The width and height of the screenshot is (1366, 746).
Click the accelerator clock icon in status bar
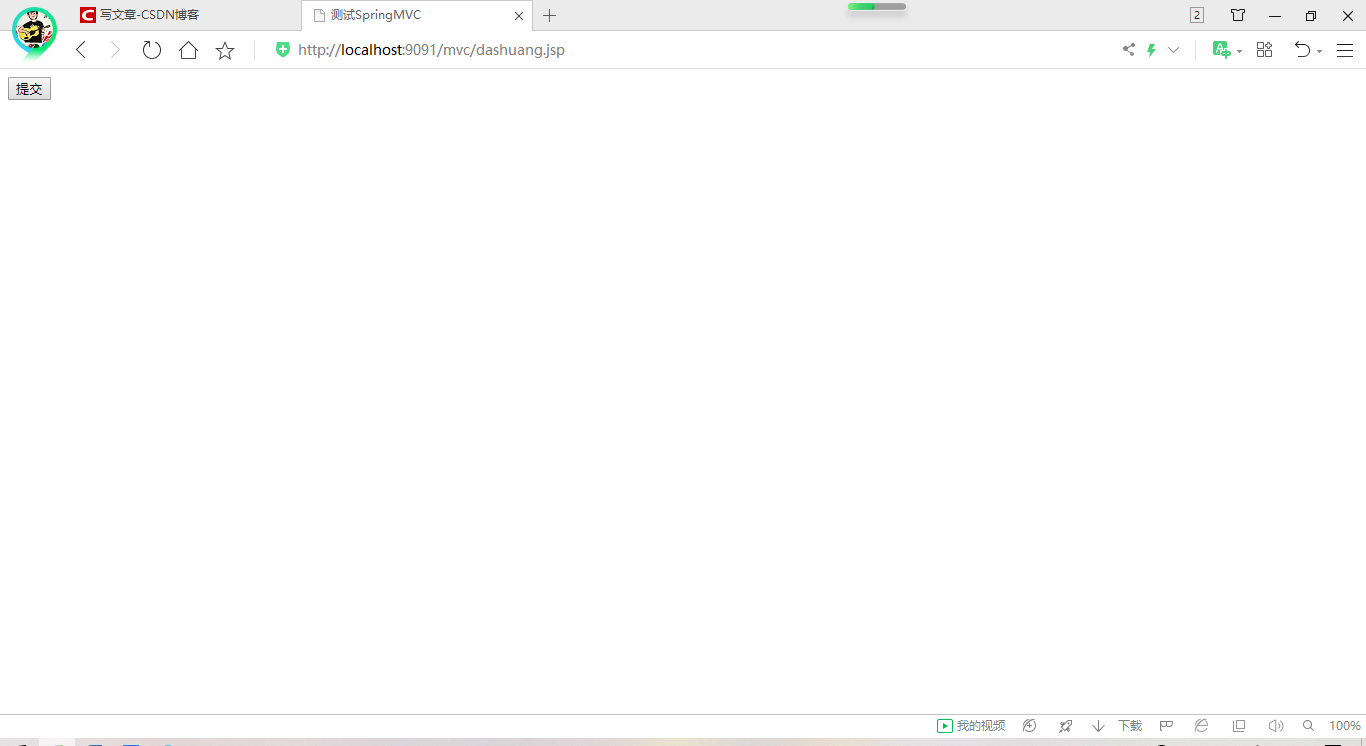pos(1030,726)
